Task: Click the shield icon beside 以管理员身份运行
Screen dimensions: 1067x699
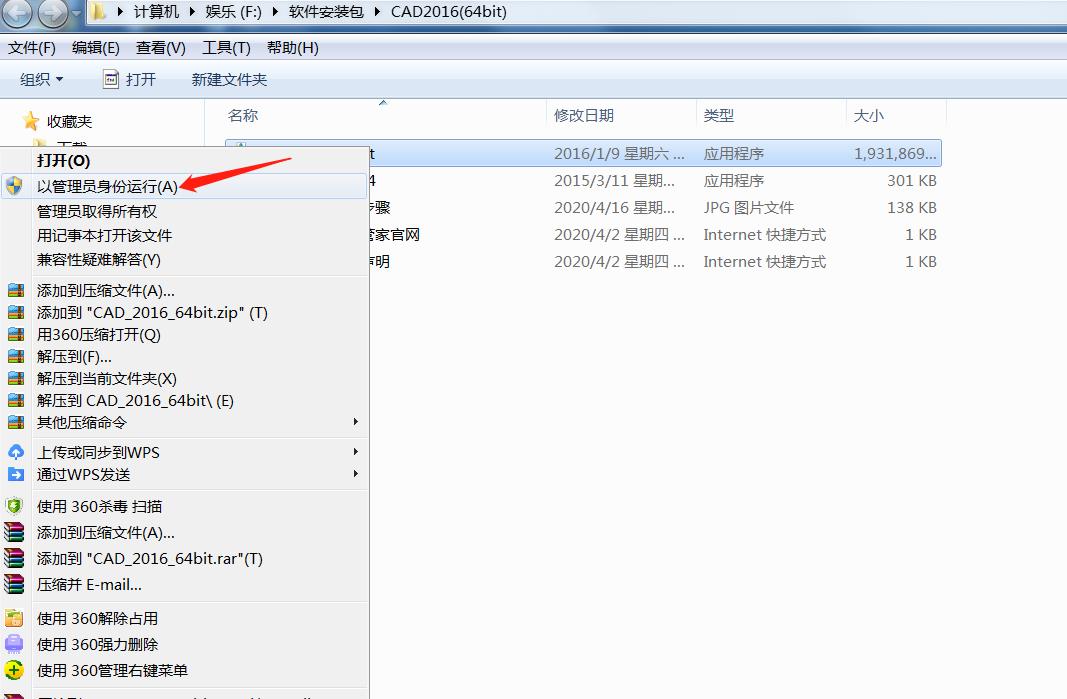Action: [x=14, y=186]
